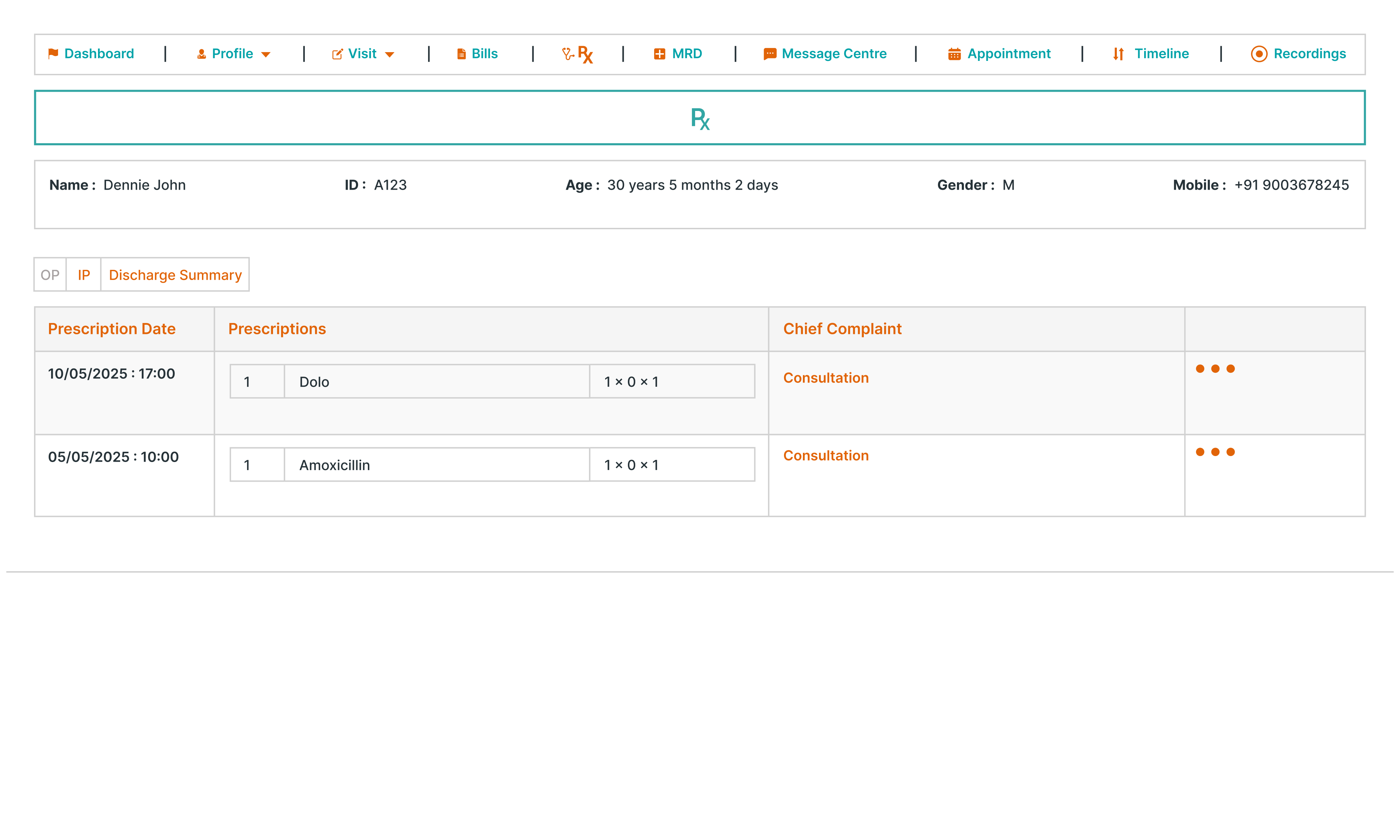Click the Recordings circle icon
This screenshot has height=840, width=1400.
point(1259,54)
